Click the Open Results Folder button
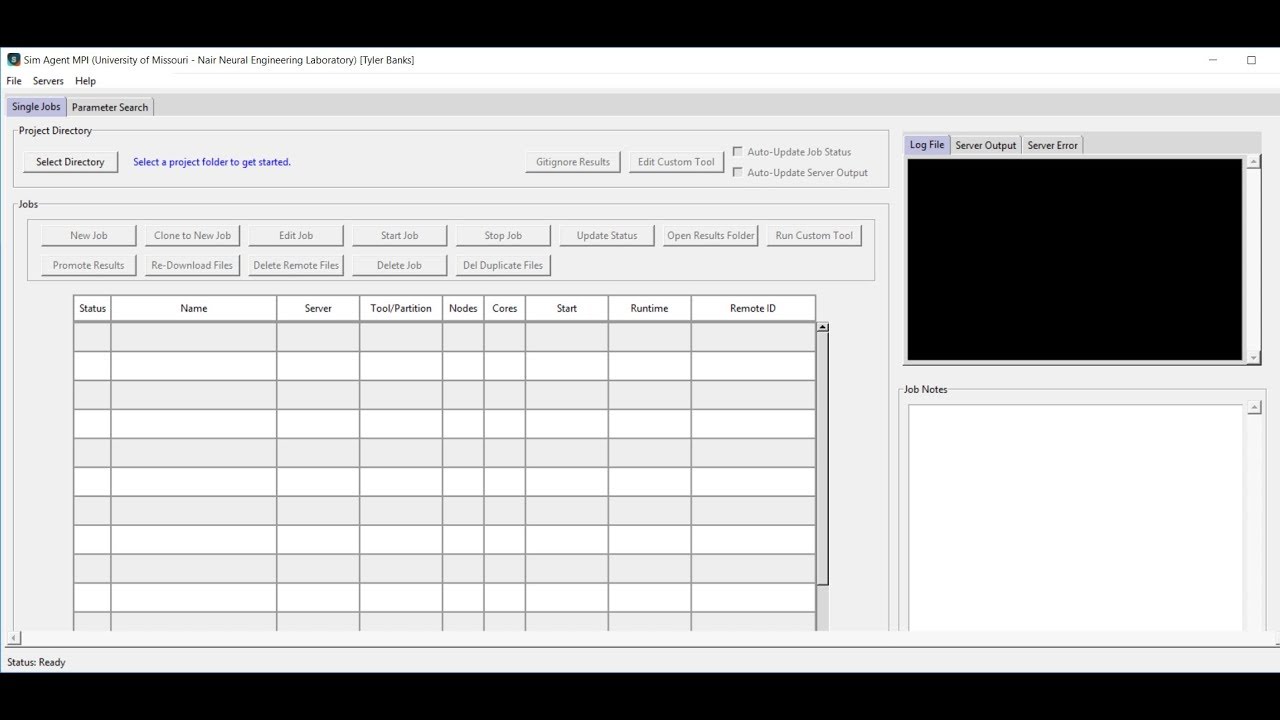Image resolution: width=1280 pixels, height=720 pixels. tap(711, 236)
